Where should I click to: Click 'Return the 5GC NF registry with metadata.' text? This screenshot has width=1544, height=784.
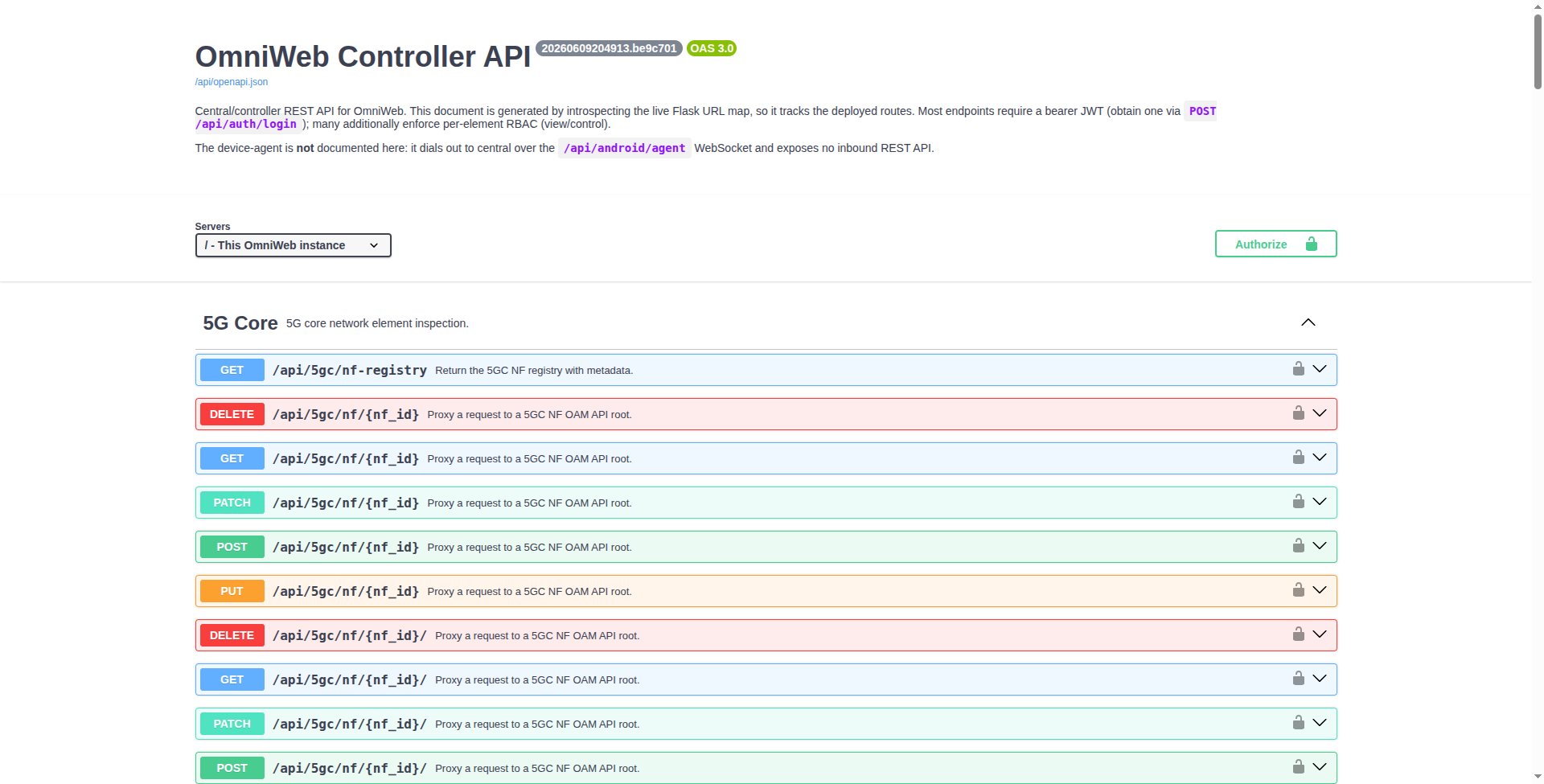tap(534, 371)
